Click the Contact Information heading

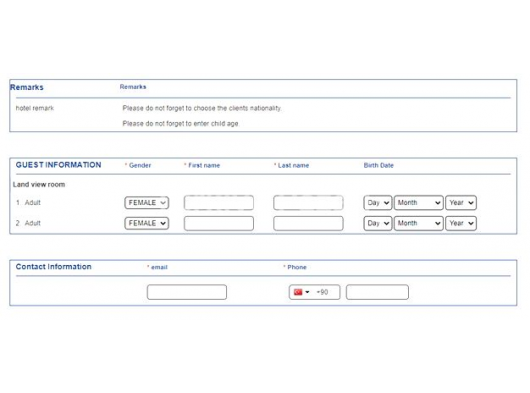[x=53, y=267]
